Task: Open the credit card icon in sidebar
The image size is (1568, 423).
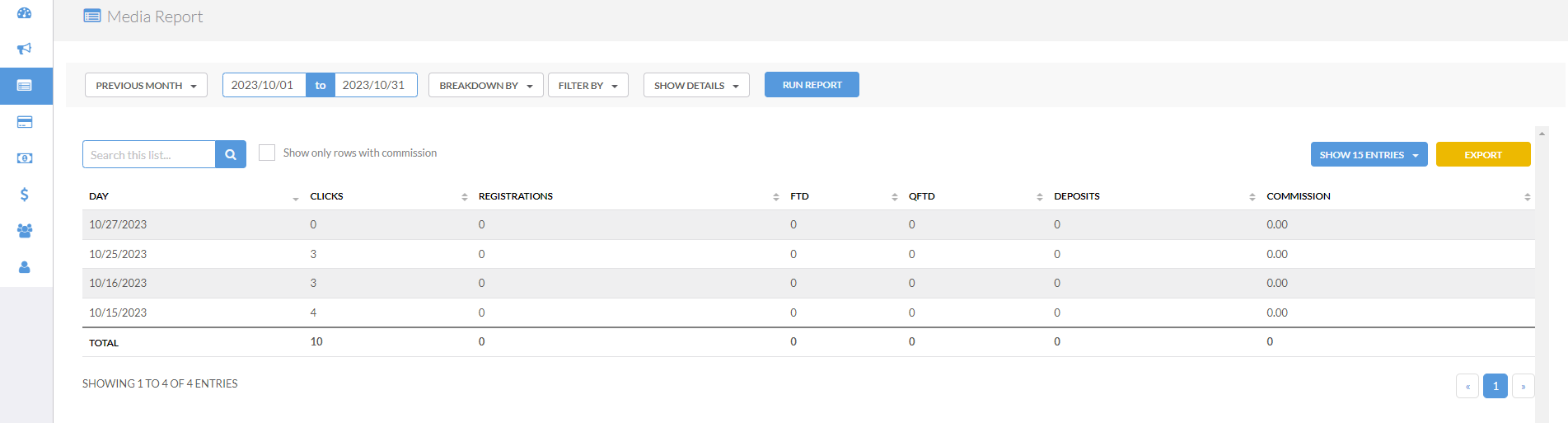Action: pyautogui.click(x=25, y=122)
